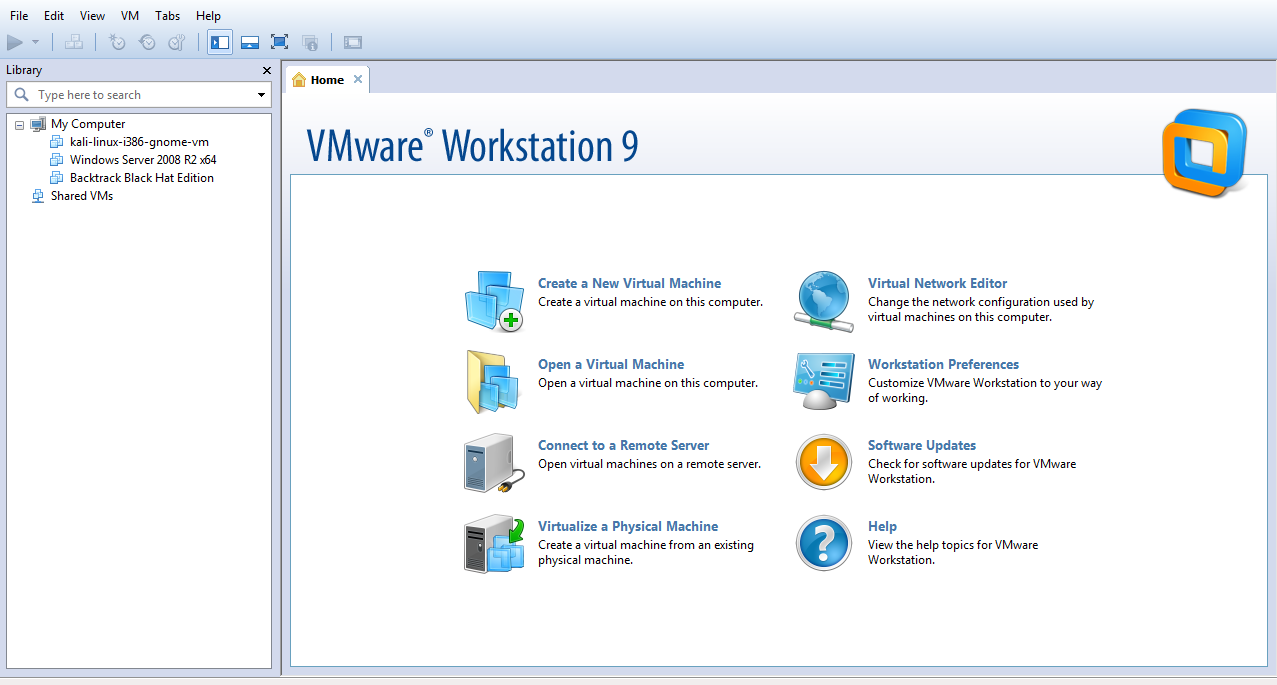Open the Tabs menu
This screenshot has width=1277, height=685.
point(168,16)
